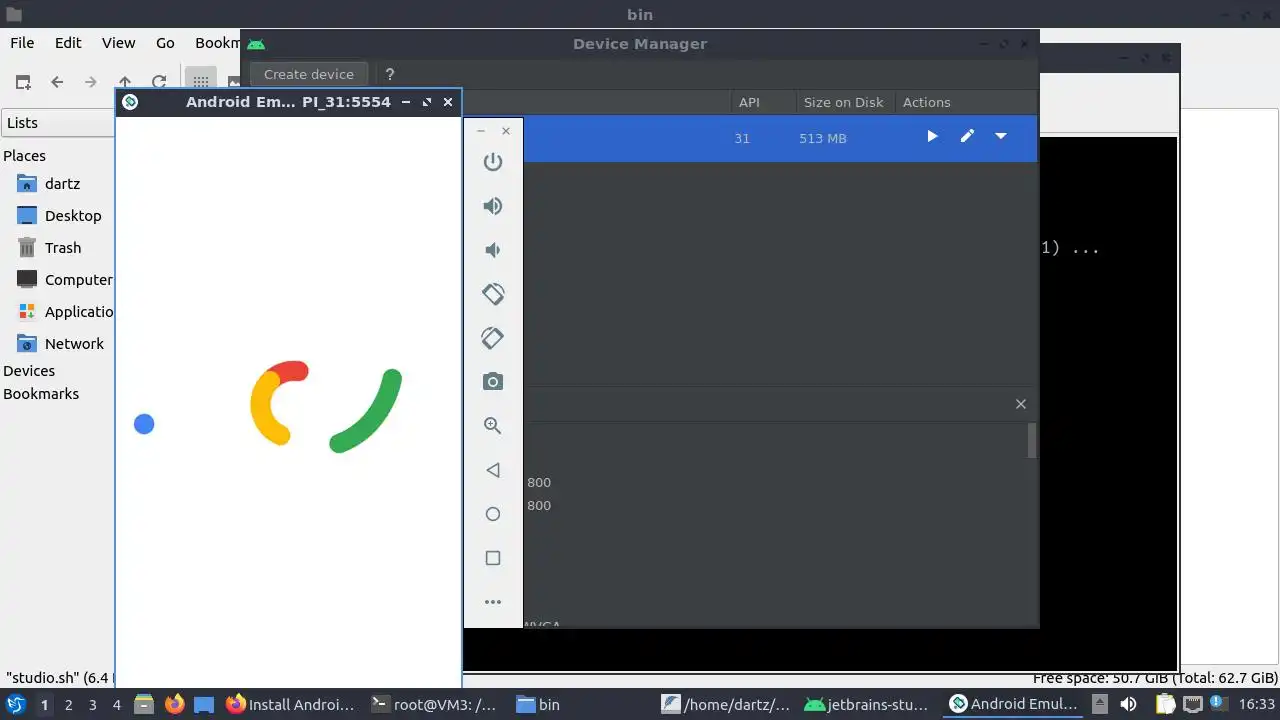Take a screenshot with the emulator camera icon
The image size is (1280, 720).
point(492,382)
